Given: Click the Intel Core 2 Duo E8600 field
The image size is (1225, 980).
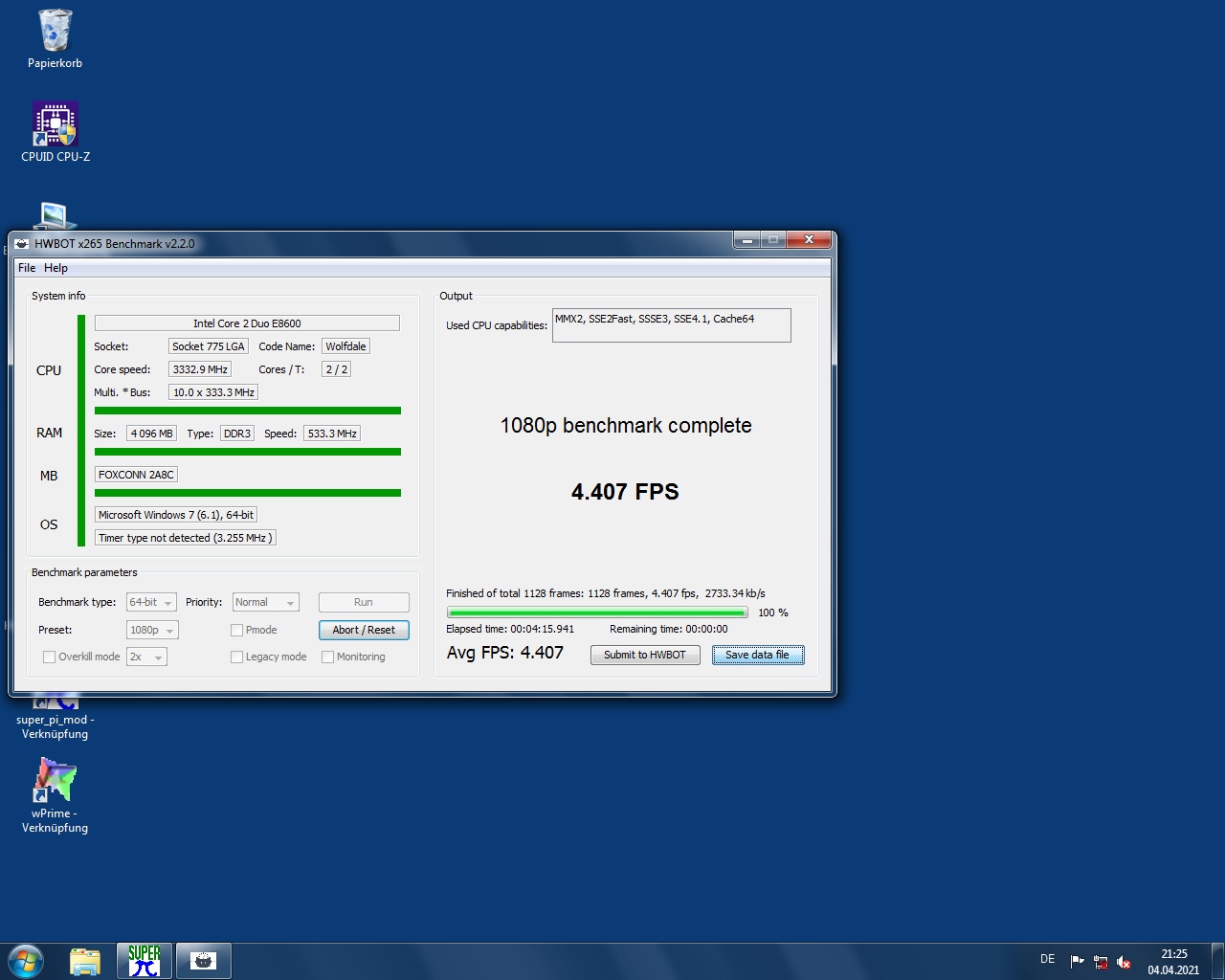Looking at the screenshot, I should [247, 323].
